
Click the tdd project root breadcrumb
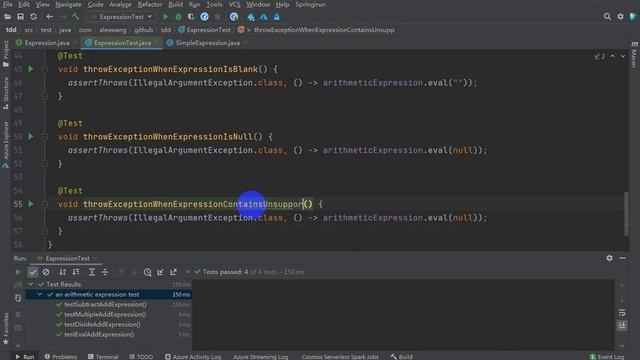11,30
